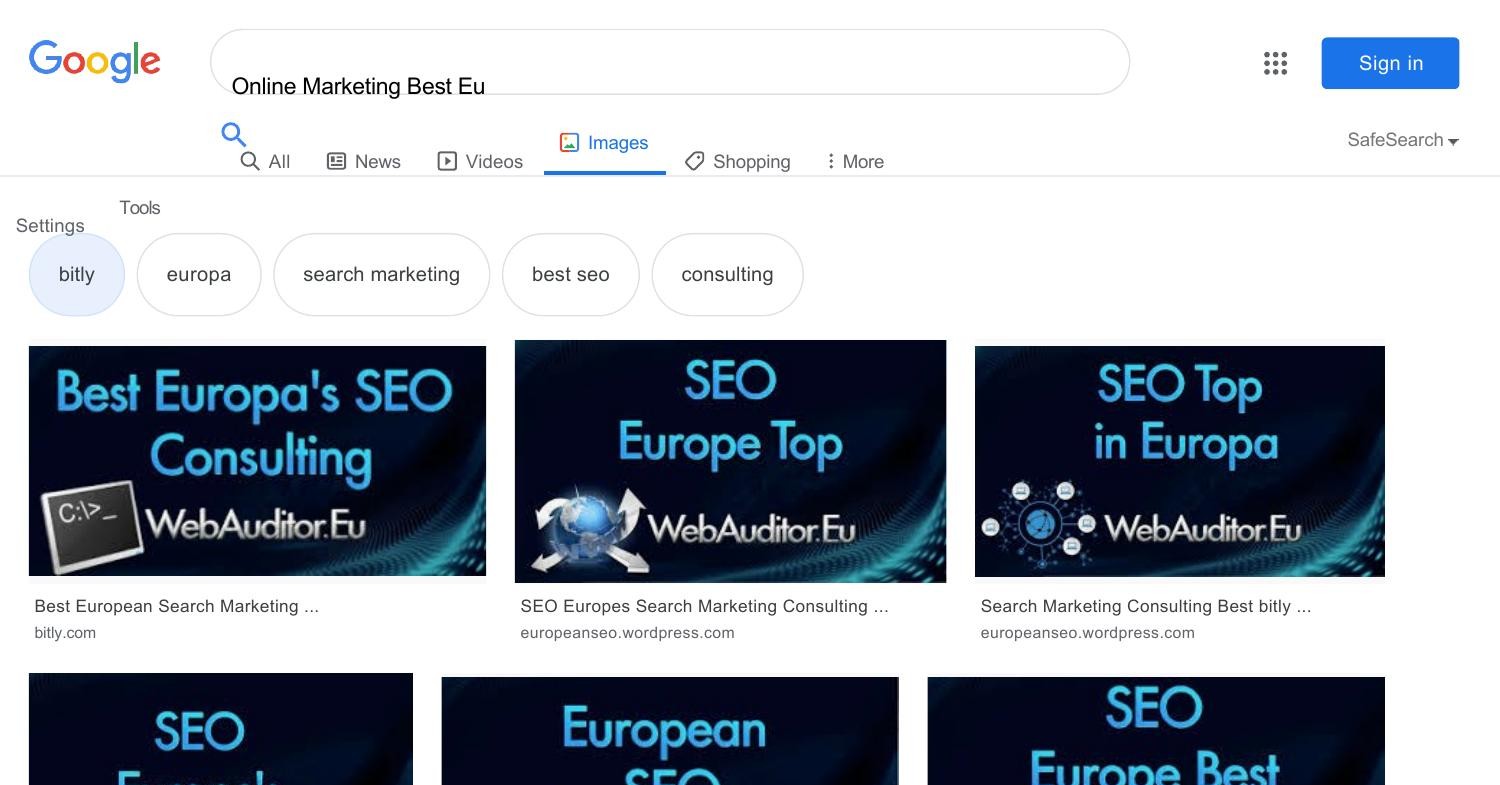Screen dimensions: 1500x785
Task: Expand the SafeSearch dropdown
Action: (x=1403, y=140)
